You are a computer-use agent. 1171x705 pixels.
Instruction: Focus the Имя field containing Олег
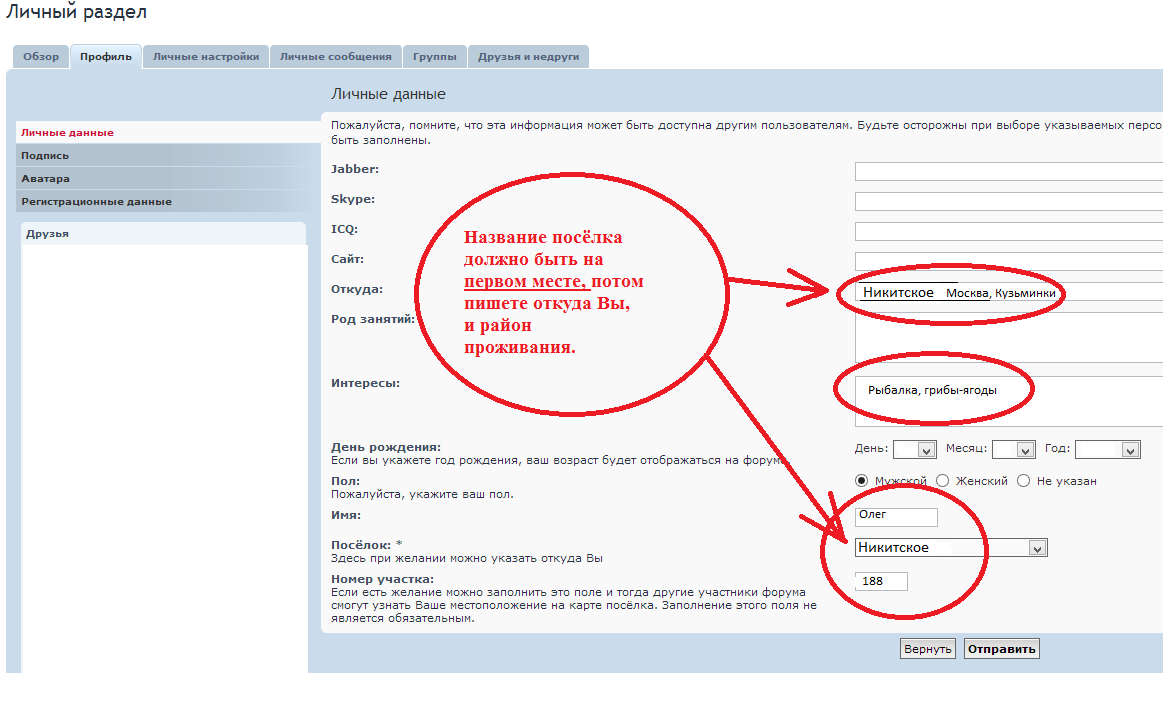coord(896,517)
